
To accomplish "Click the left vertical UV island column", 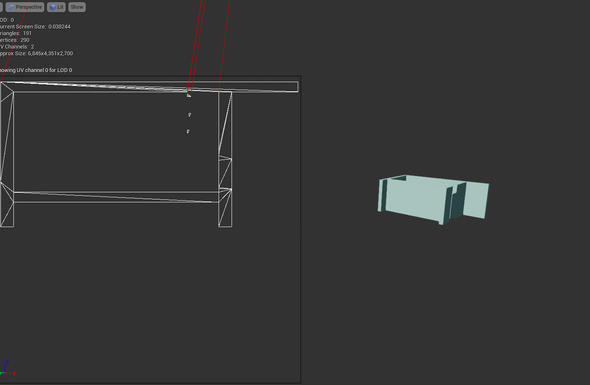I will pyautogui.click(x=7, y=155).
